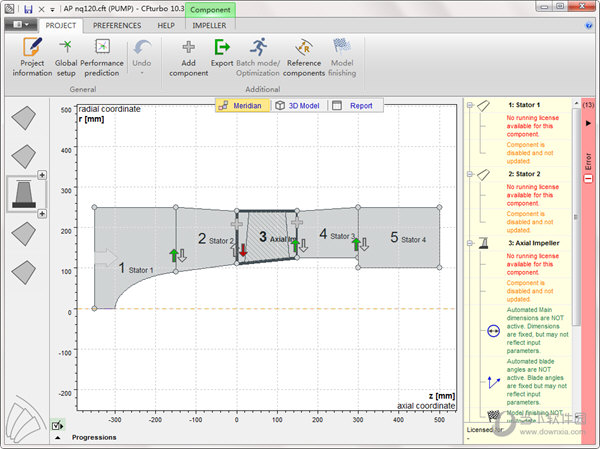Select the fourth component thumbnail in sidebar
Screen dimensions: 600x449
click(x=24, y=233)
